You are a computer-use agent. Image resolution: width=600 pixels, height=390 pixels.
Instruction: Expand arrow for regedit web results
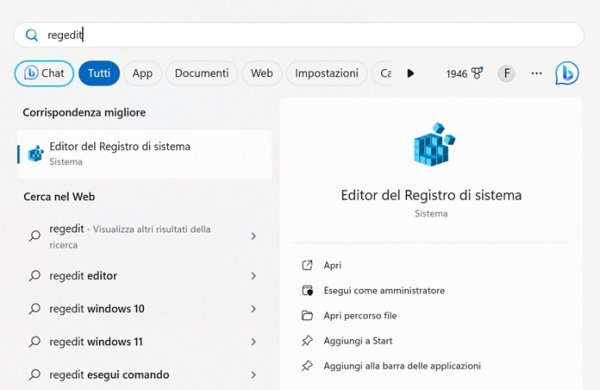pyautogui.click(x=253, y=236)
